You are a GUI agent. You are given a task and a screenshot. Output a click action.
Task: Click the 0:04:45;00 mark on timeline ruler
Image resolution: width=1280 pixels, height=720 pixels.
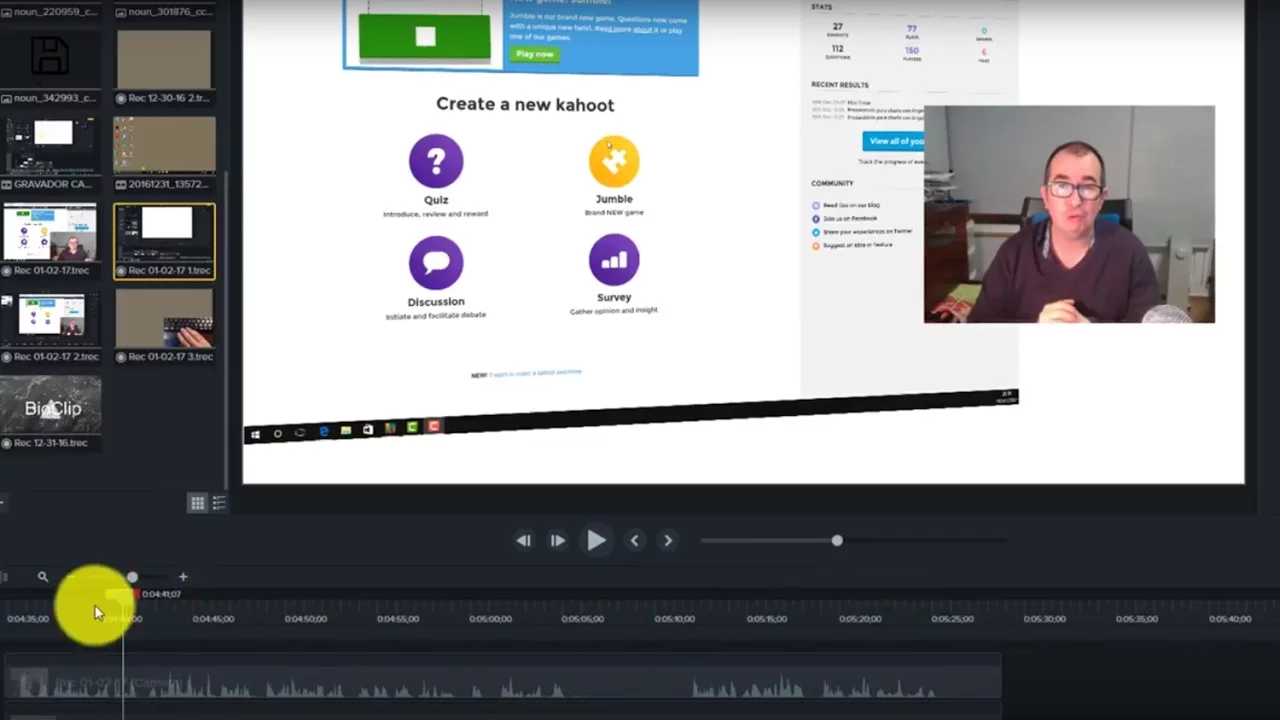click(x=213, y=619)
